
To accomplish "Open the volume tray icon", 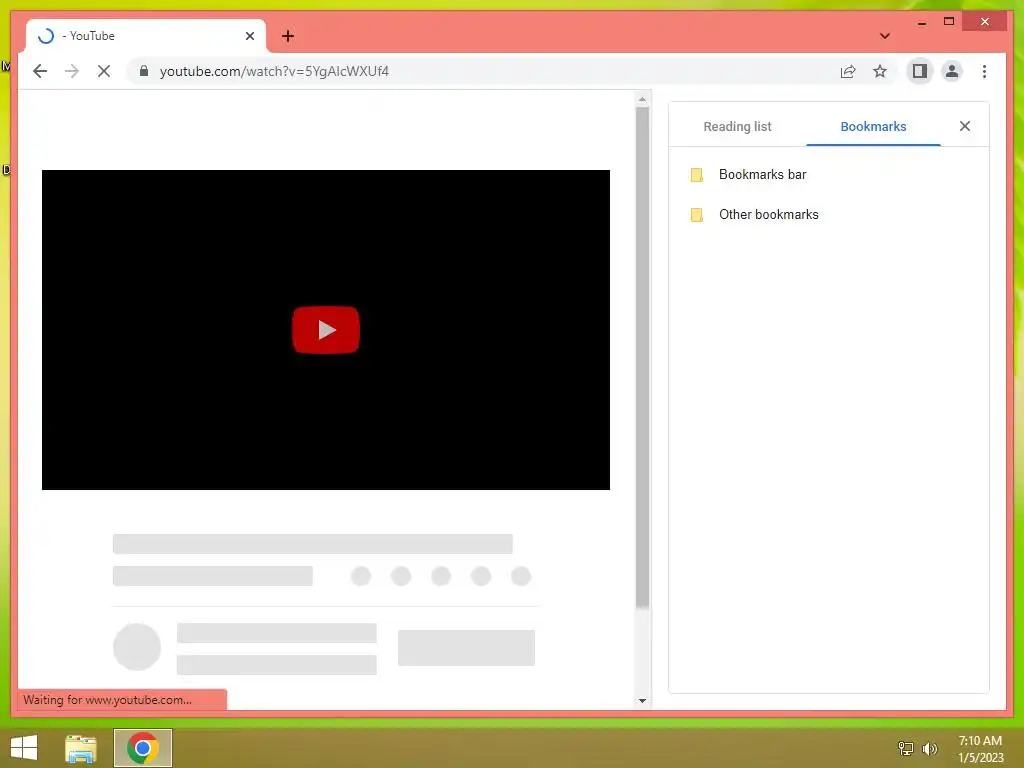I will pyautogui.click(x=929, y=748).
